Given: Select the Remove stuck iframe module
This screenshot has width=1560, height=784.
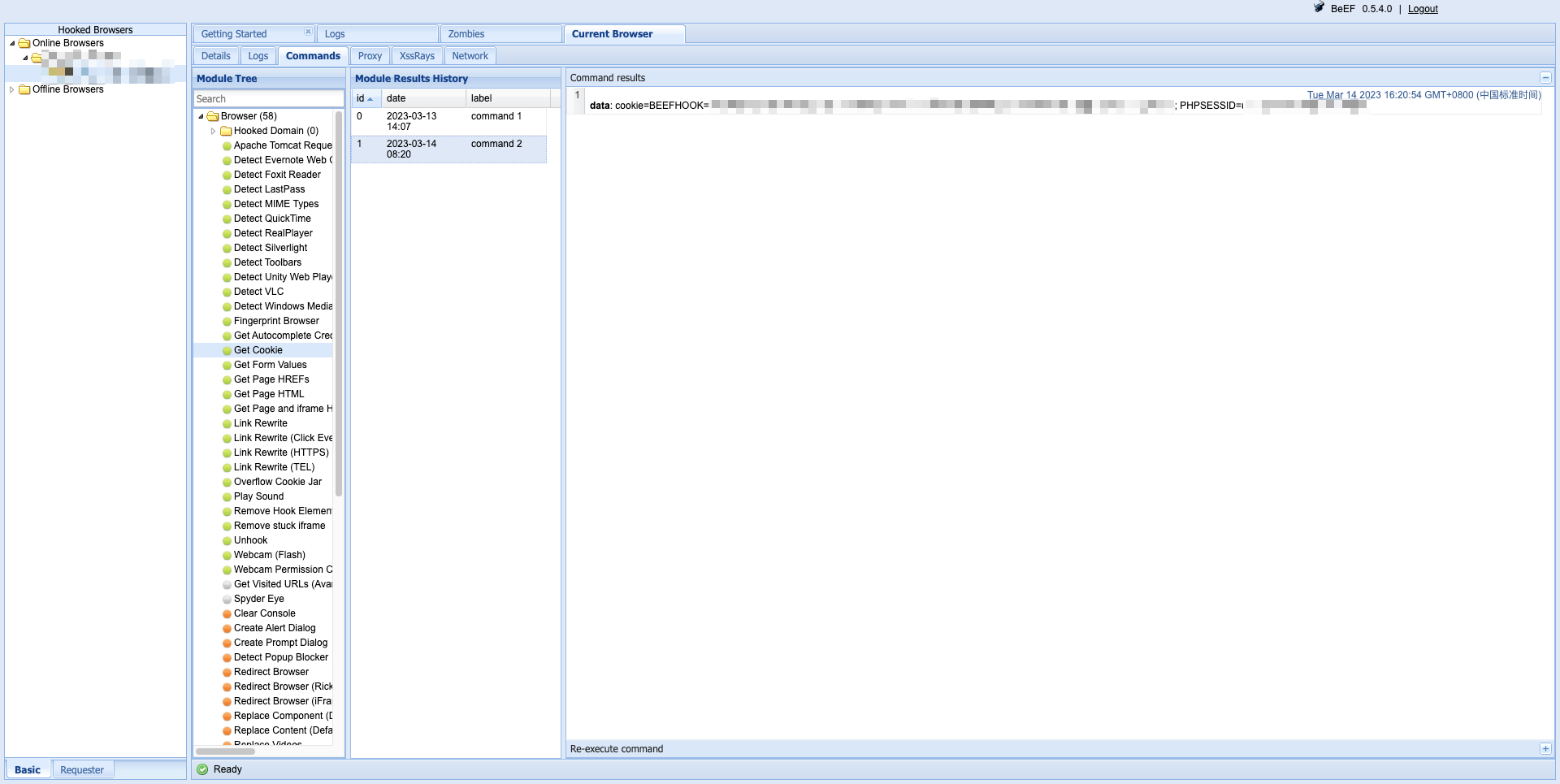Looking at the screenshot, I should pyautogui.click(x=279, y=526).
